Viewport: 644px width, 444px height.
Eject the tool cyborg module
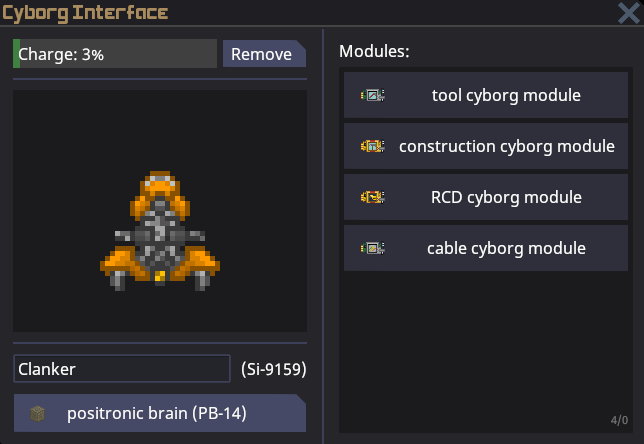[505, 96]
